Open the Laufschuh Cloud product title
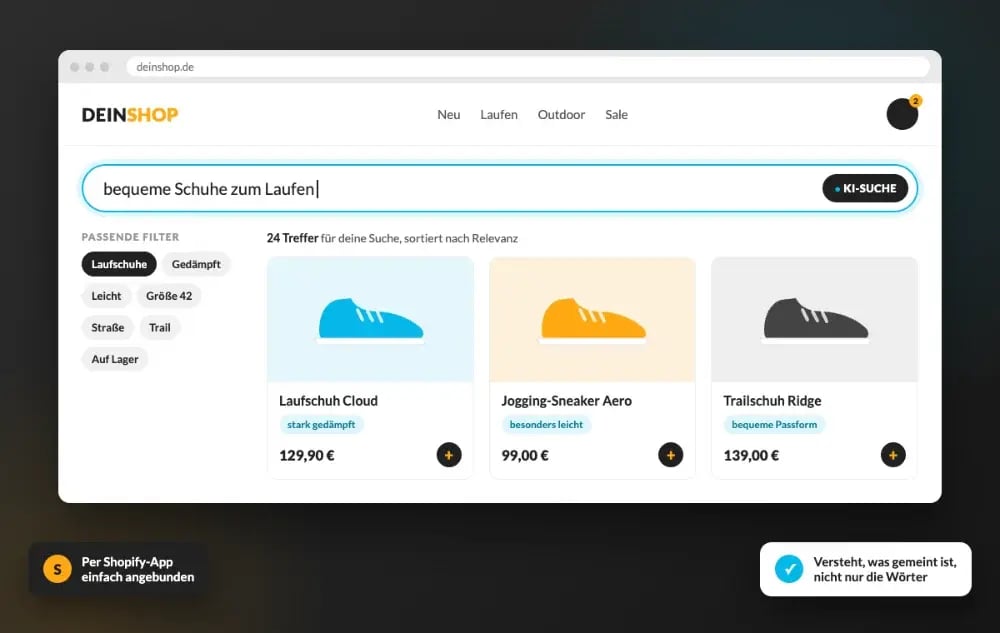This screenshot has height=633, width=1000. tap(328, 401)
